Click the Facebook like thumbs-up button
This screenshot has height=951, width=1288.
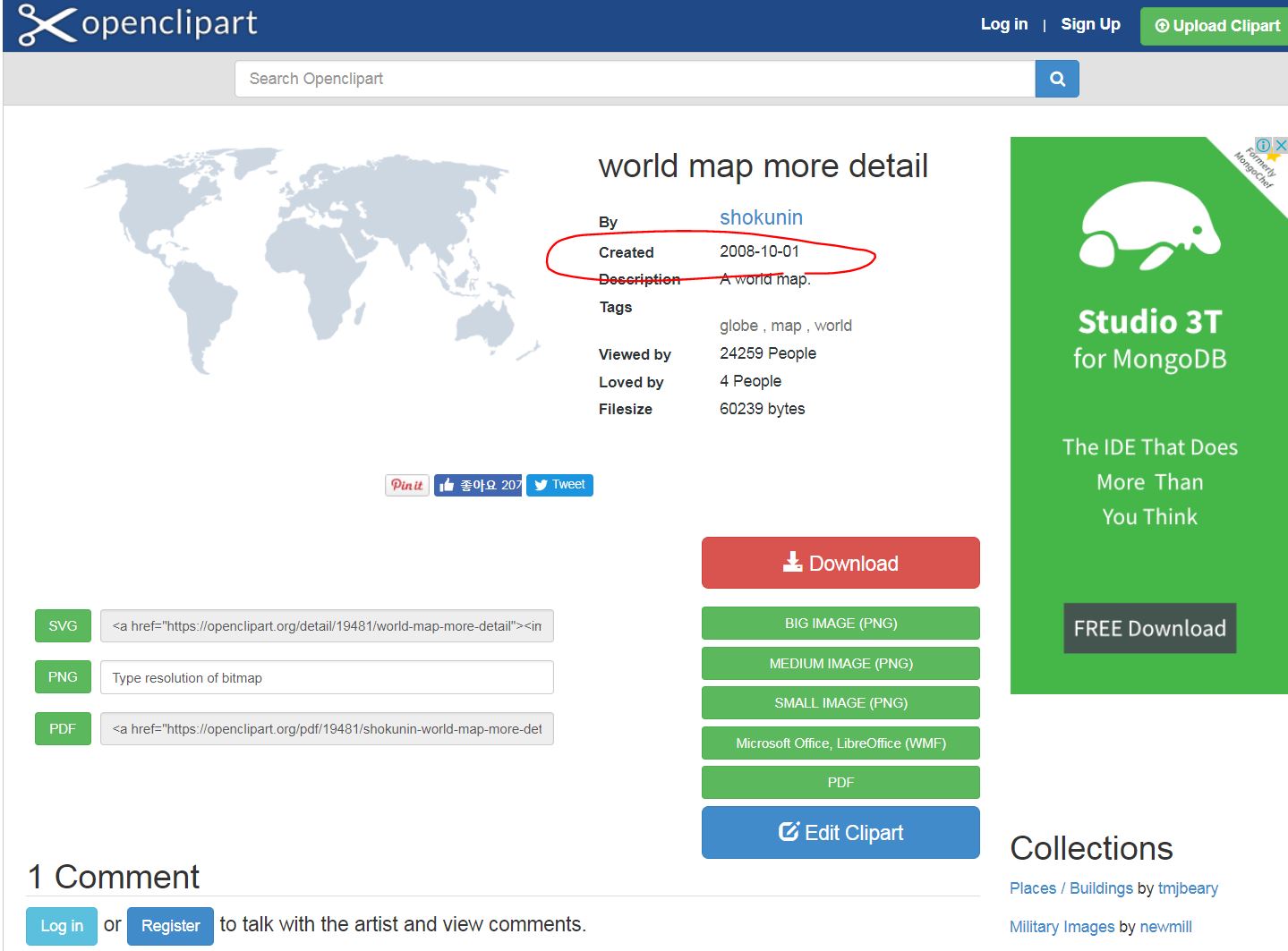pyautogui.click(x=478, y=485)
